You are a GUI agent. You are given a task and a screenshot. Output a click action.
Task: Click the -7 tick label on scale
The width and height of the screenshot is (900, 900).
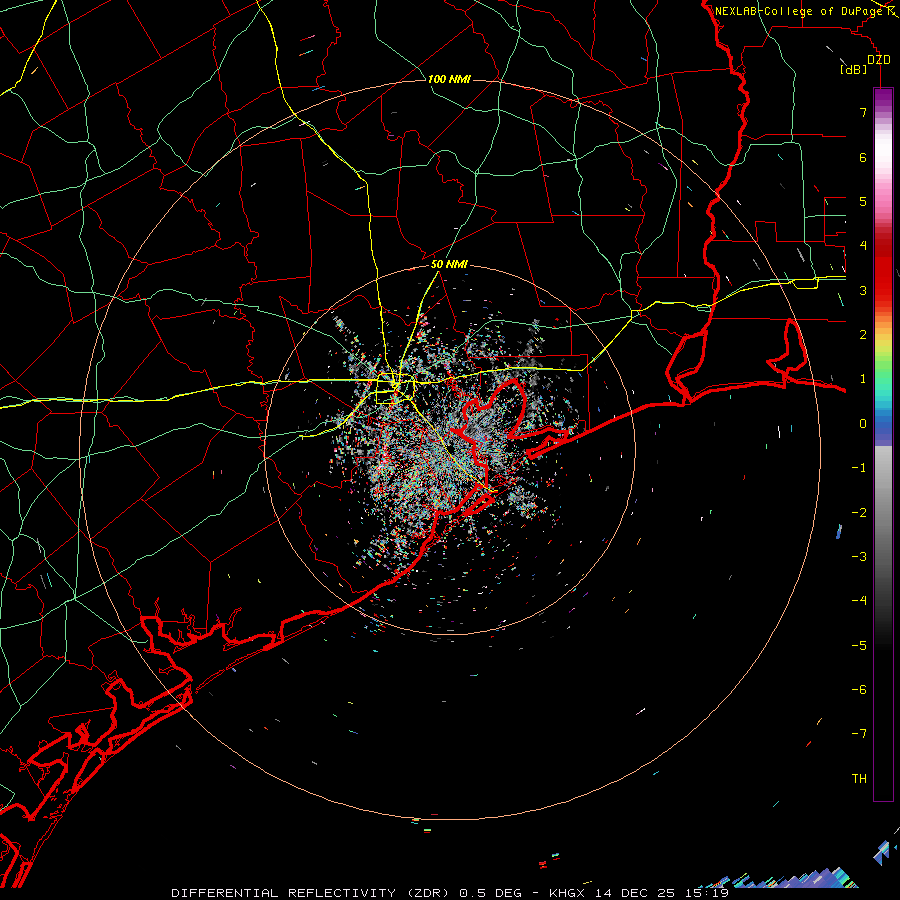coord(859,734)
